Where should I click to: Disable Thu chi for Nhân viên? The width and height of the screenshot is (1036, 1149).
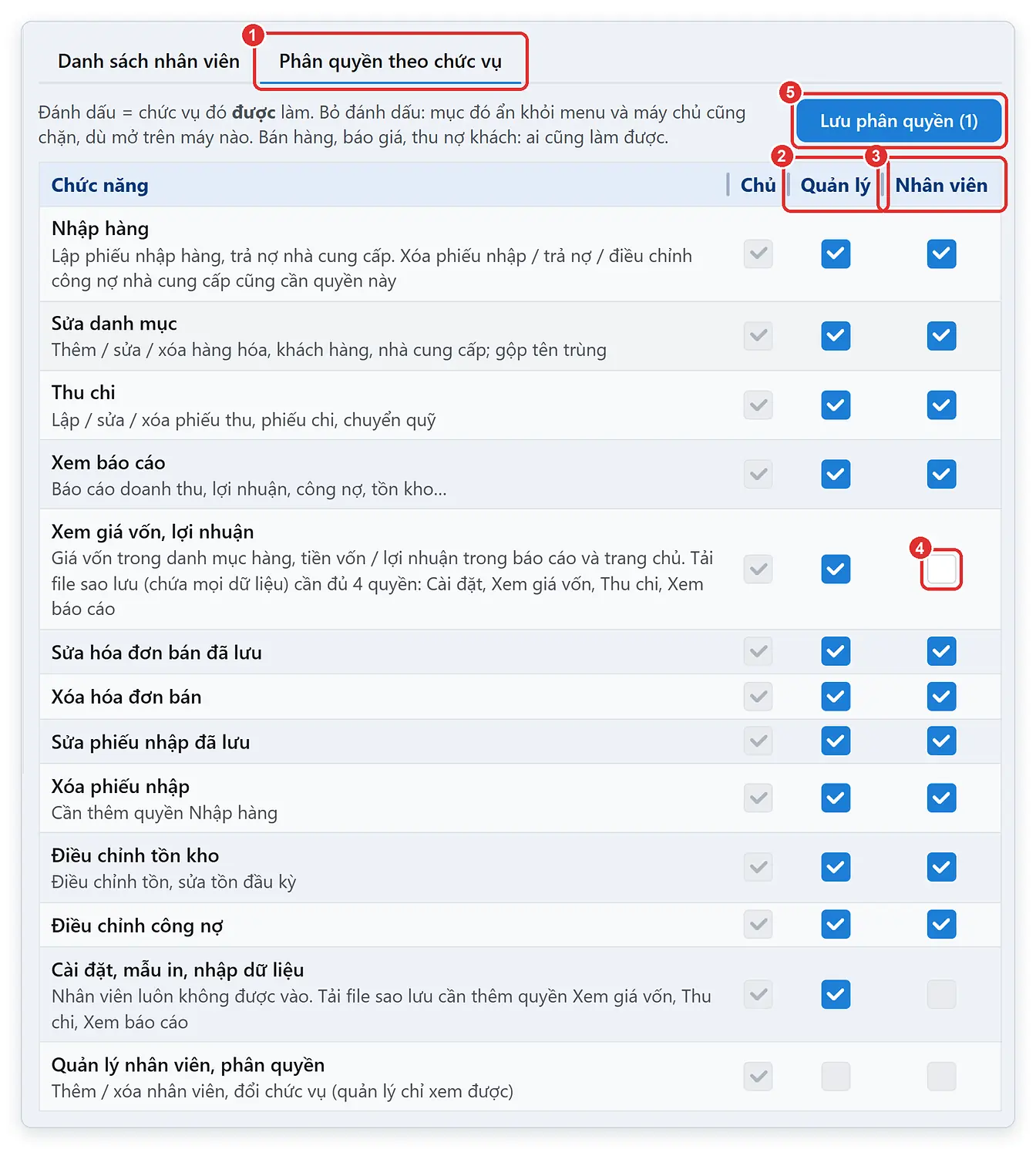941,405
